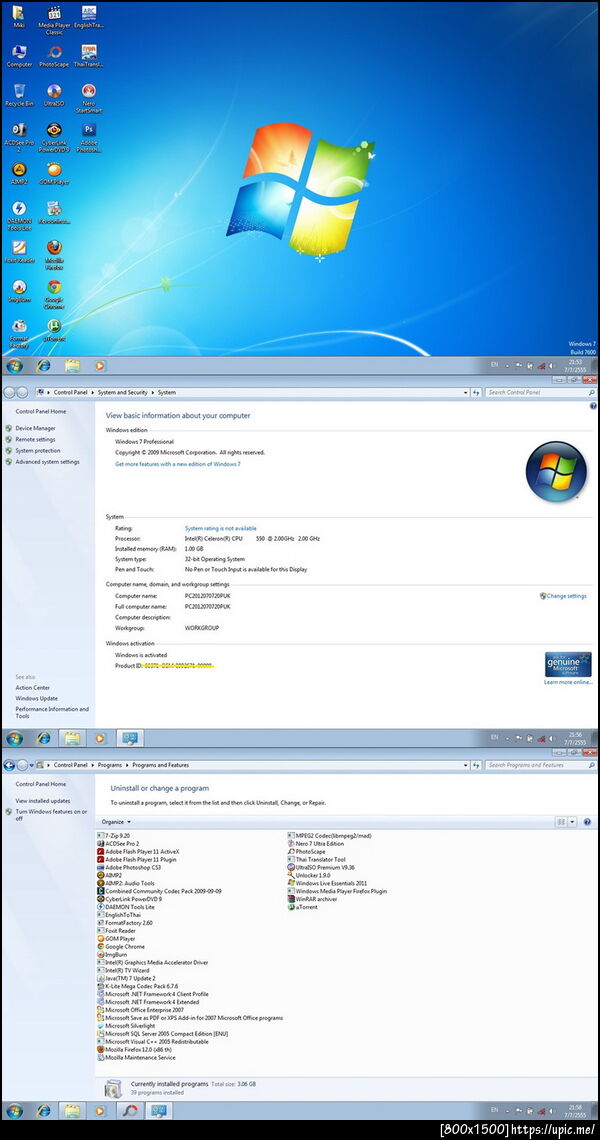This screenshot has width=600, height=1140.
Task: Select 7-Zip 9.20 in the program list
Action: [113, 835]
